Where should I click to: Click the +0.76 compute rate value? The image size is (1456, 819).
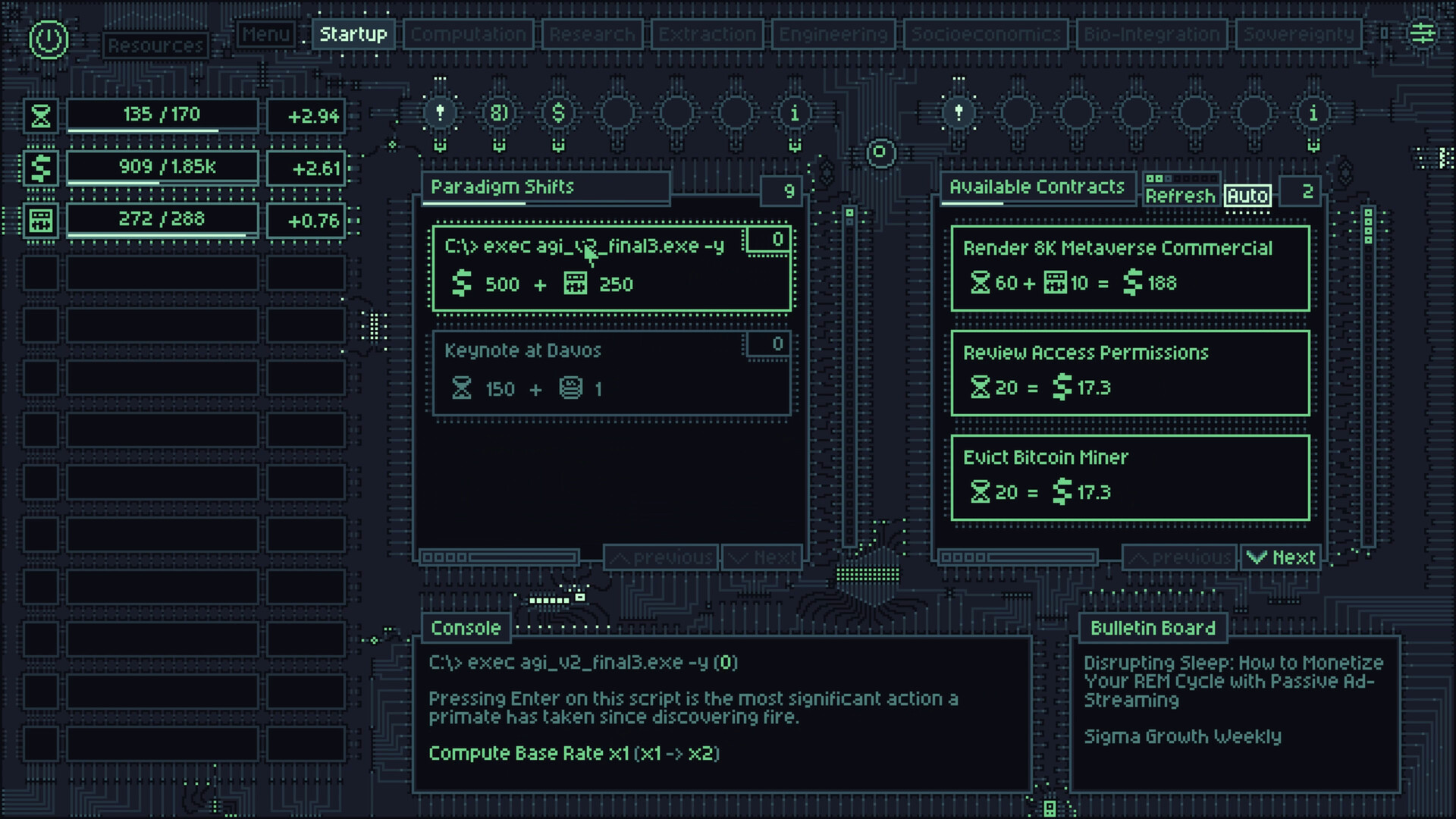point(306,220)
